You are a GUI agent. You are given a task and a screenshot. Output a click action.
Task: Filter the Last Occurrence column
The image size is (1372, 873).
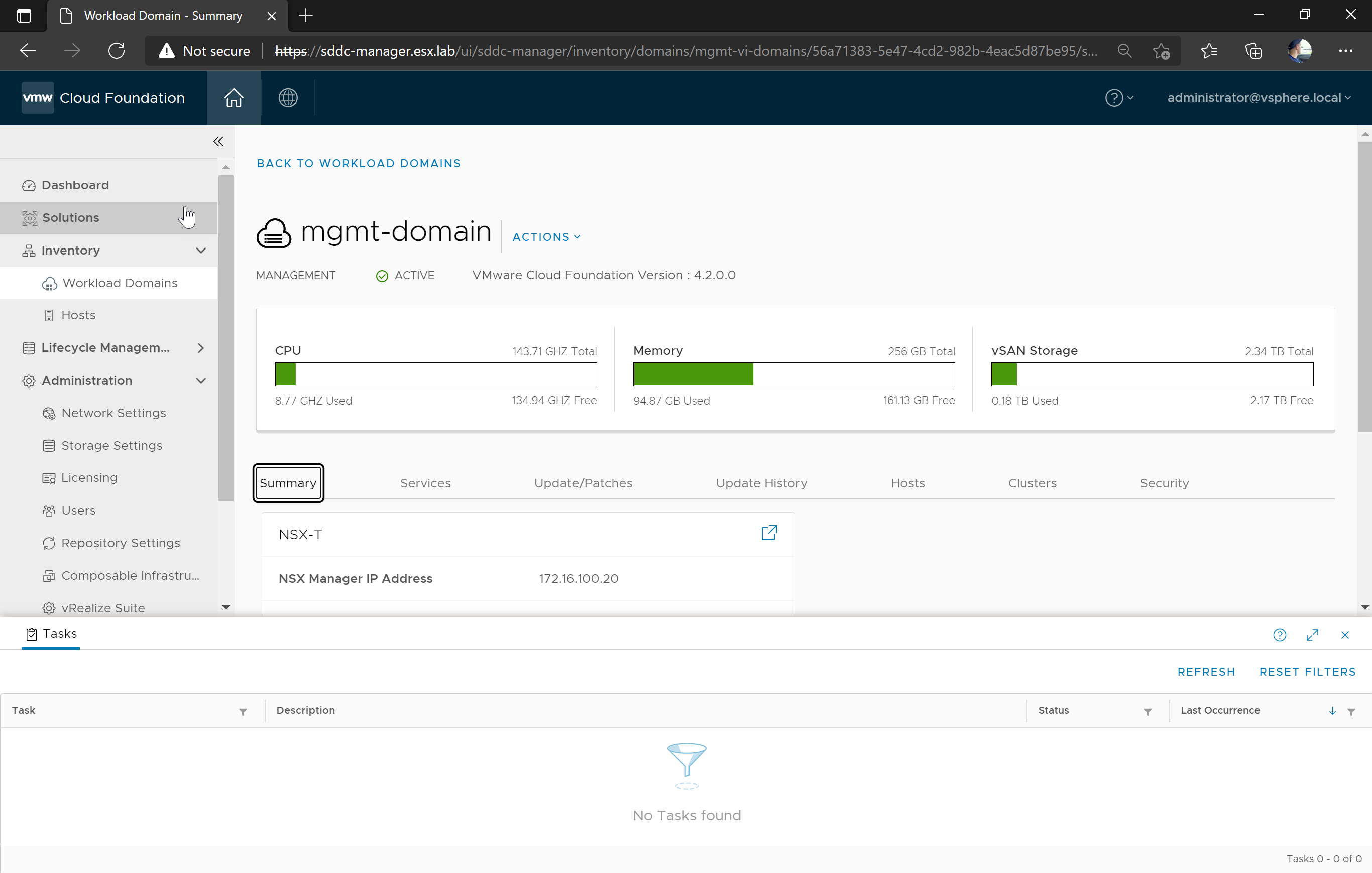coord(1351,712)
